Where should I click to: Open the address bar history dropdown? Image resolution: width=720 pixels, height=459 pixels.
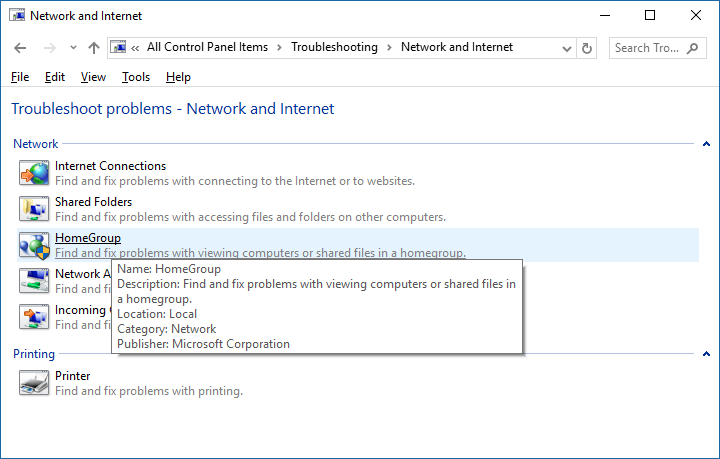(x=566, y=47)
